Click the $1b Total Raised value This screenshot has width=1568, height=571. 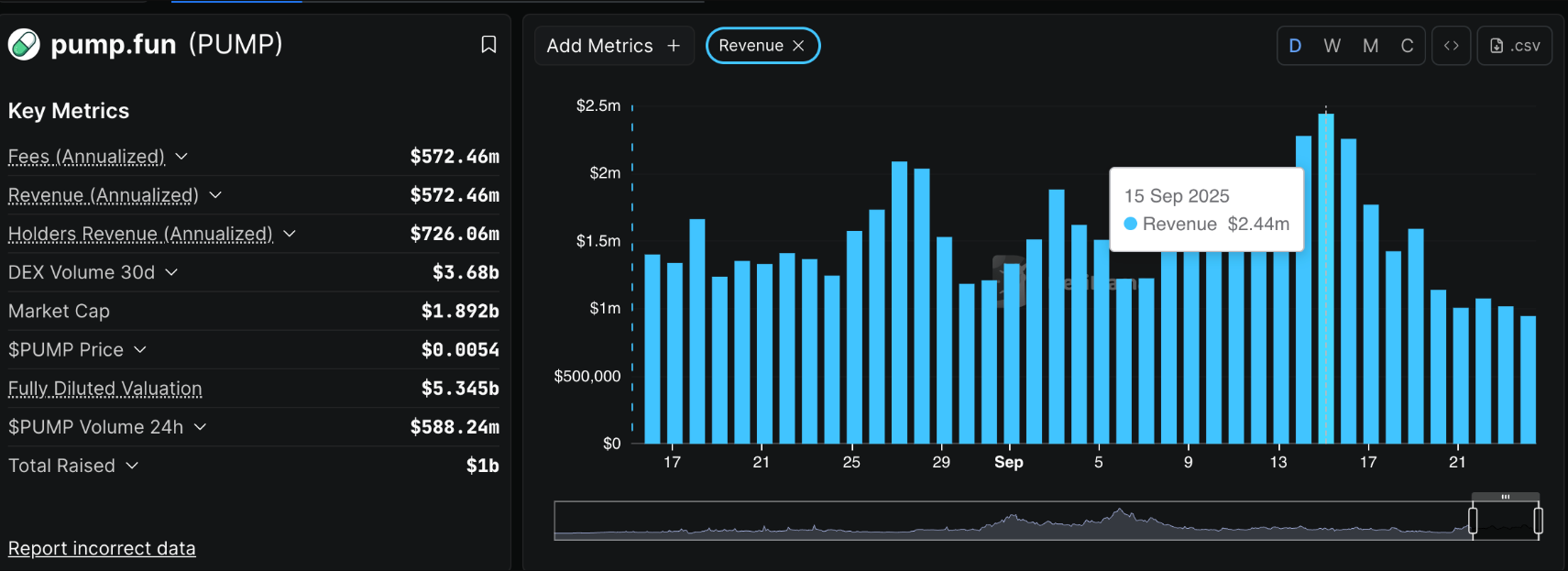pyautogui.click(x=483, y=466)
